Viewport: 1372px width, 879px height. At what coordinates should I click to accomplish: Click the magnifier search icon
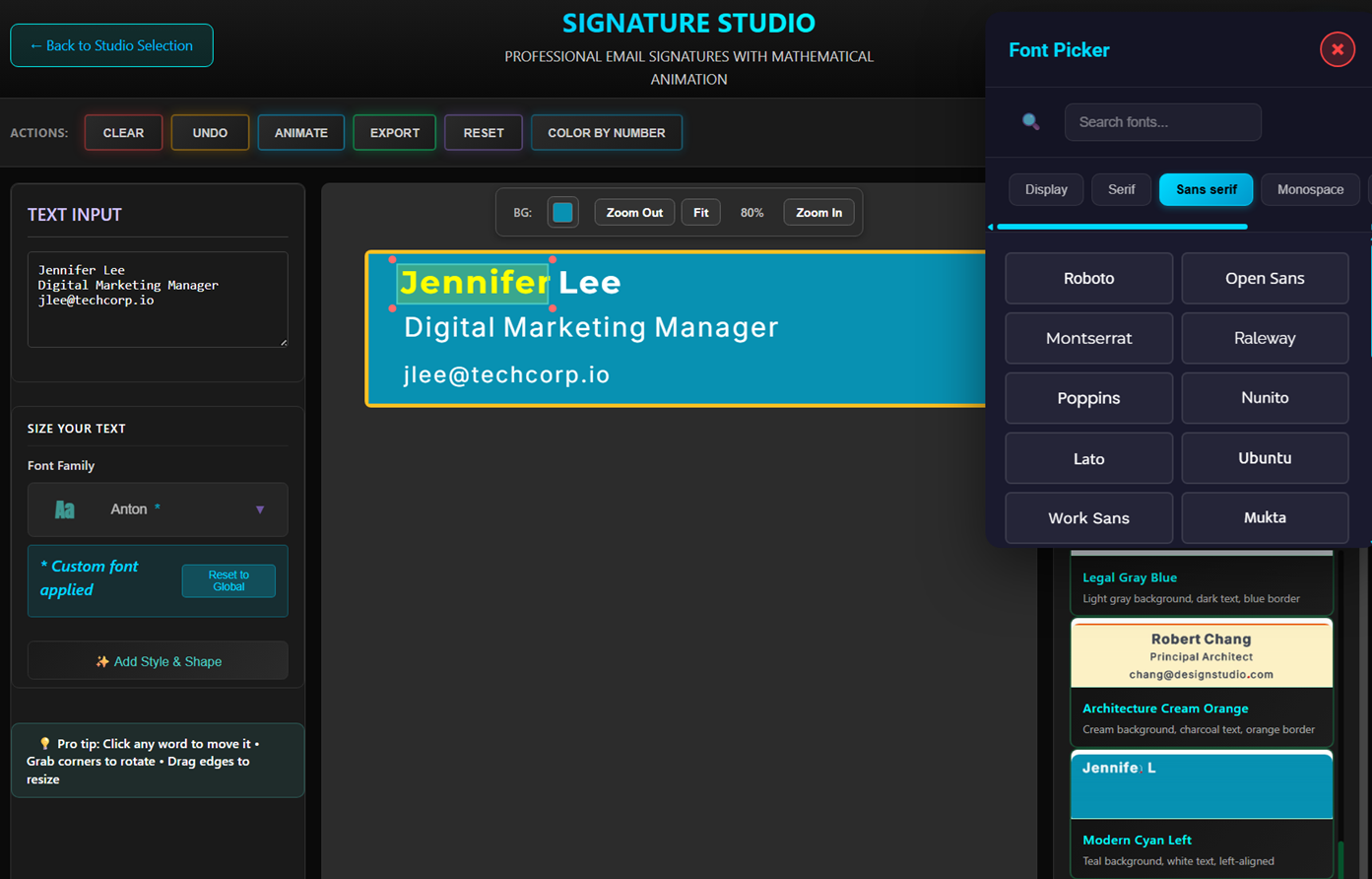(x=1030, y=122)
